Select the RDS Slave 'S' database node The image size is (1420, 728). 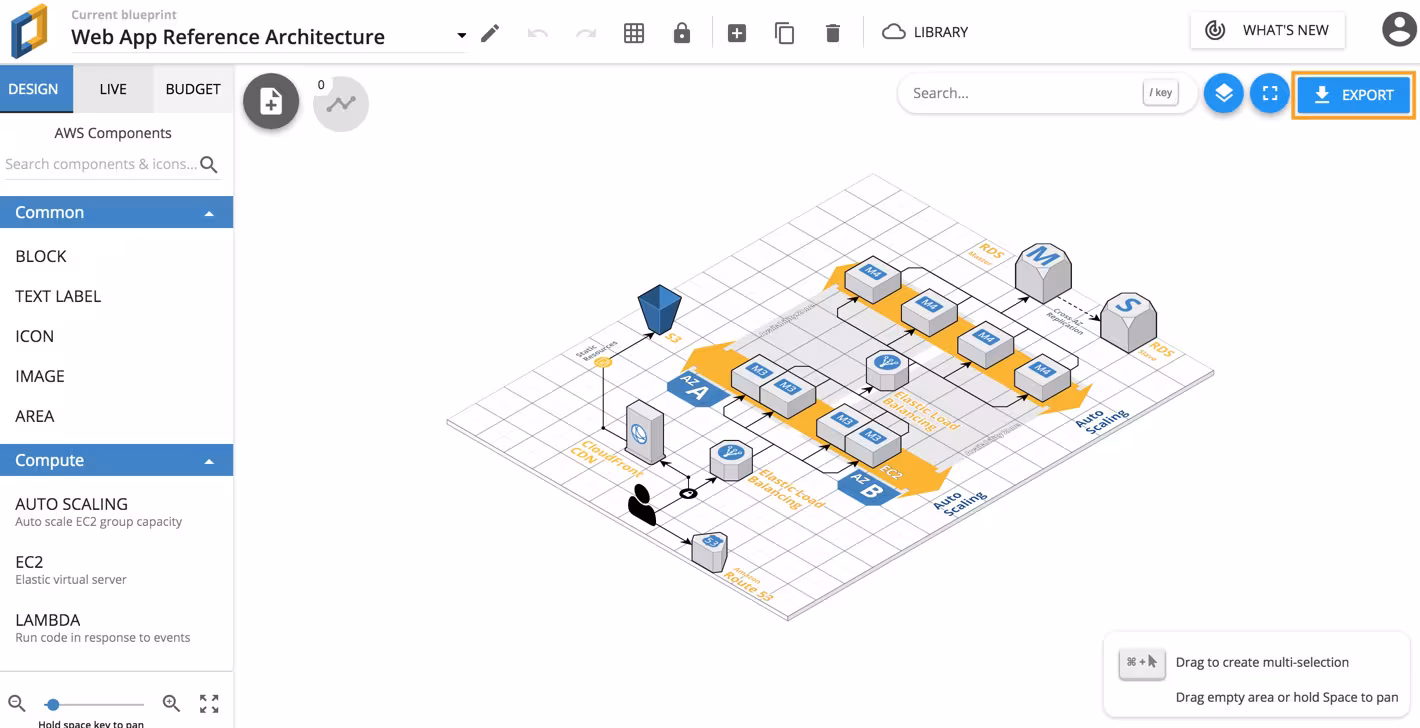pos(1128,322)
